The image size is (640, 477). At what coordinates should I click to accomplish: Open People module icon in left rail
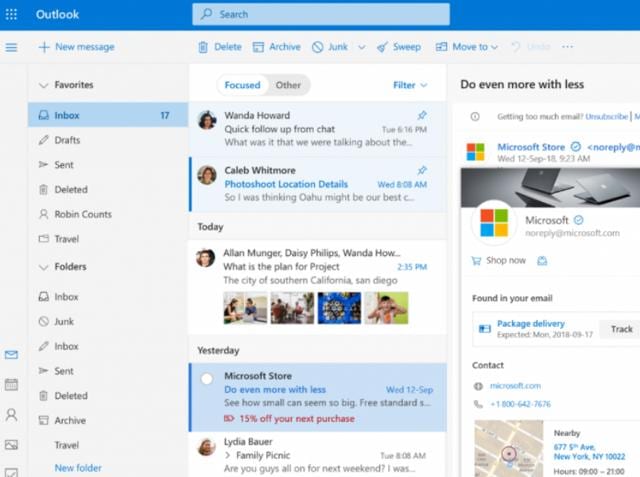click(11, 415)
